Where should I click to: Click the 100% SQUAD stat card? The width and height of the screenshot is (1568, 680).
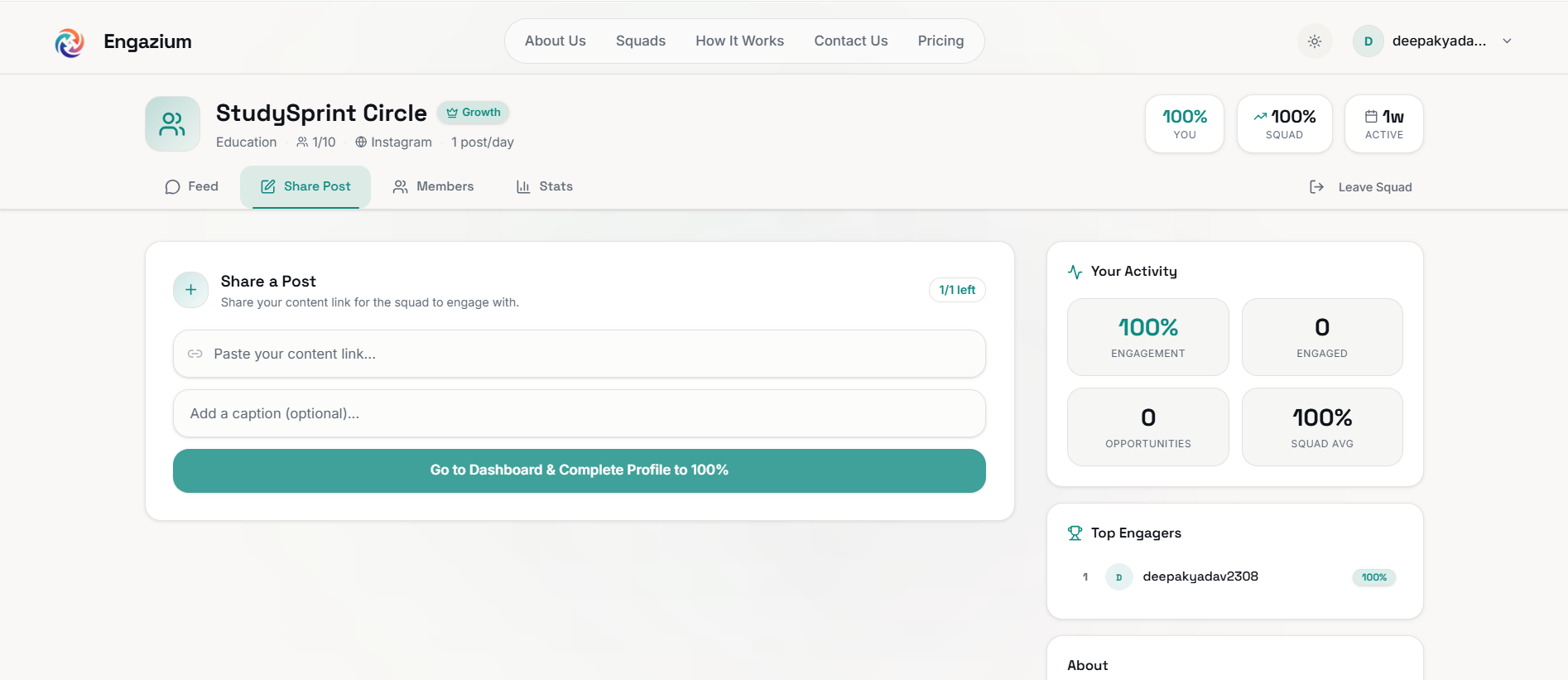coord(1285,123)
